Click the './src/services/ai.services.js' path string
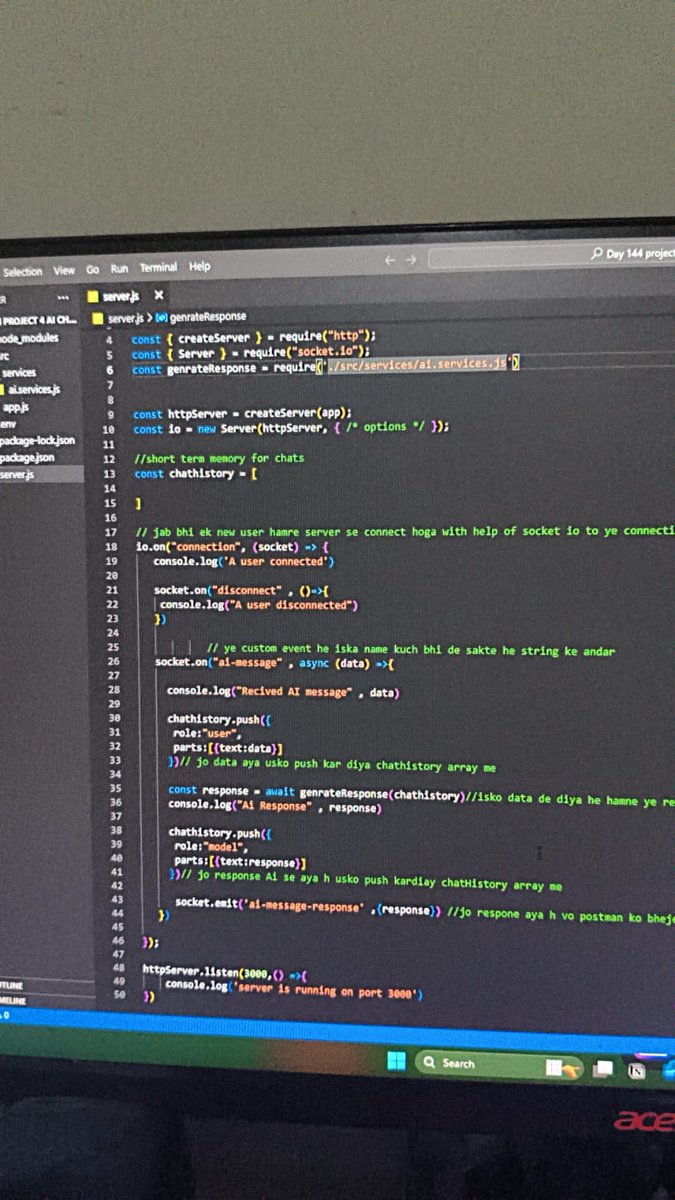Viewport: 675px width, 1200px height. pos(417,365)
